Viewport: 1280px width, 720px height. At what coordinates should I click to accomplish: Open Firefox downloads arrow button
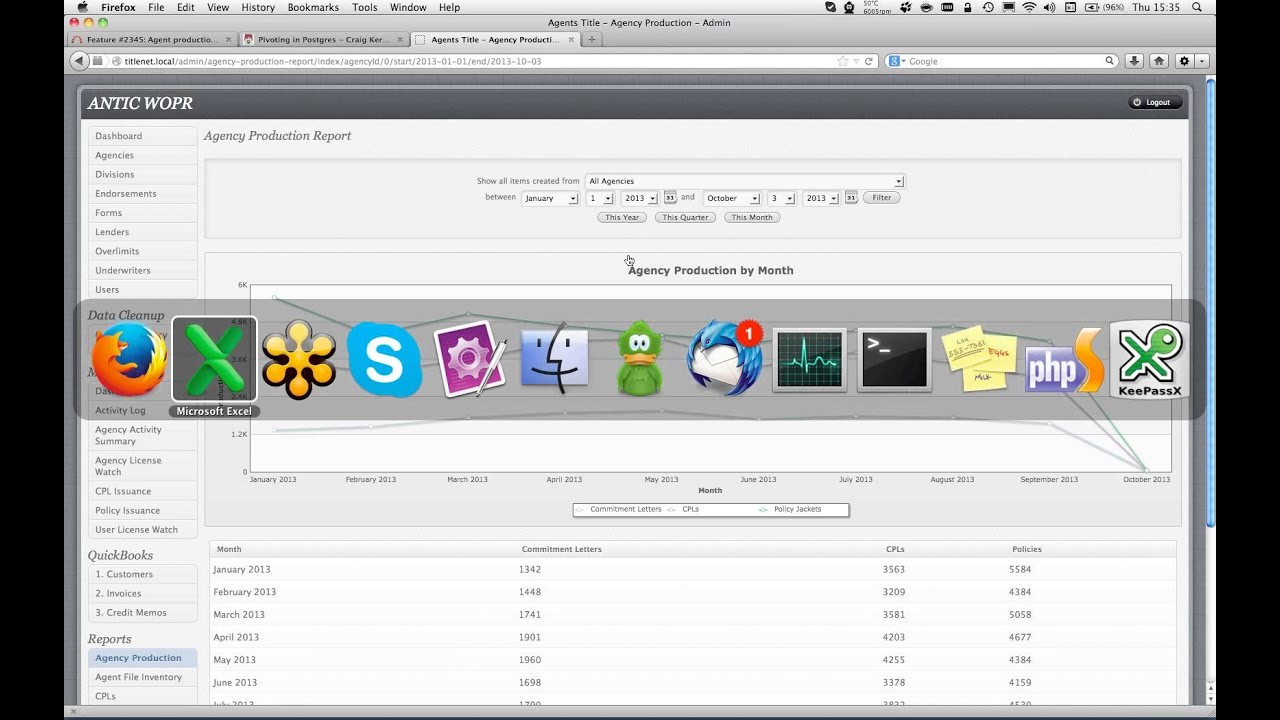click(x=1134, y=61)
